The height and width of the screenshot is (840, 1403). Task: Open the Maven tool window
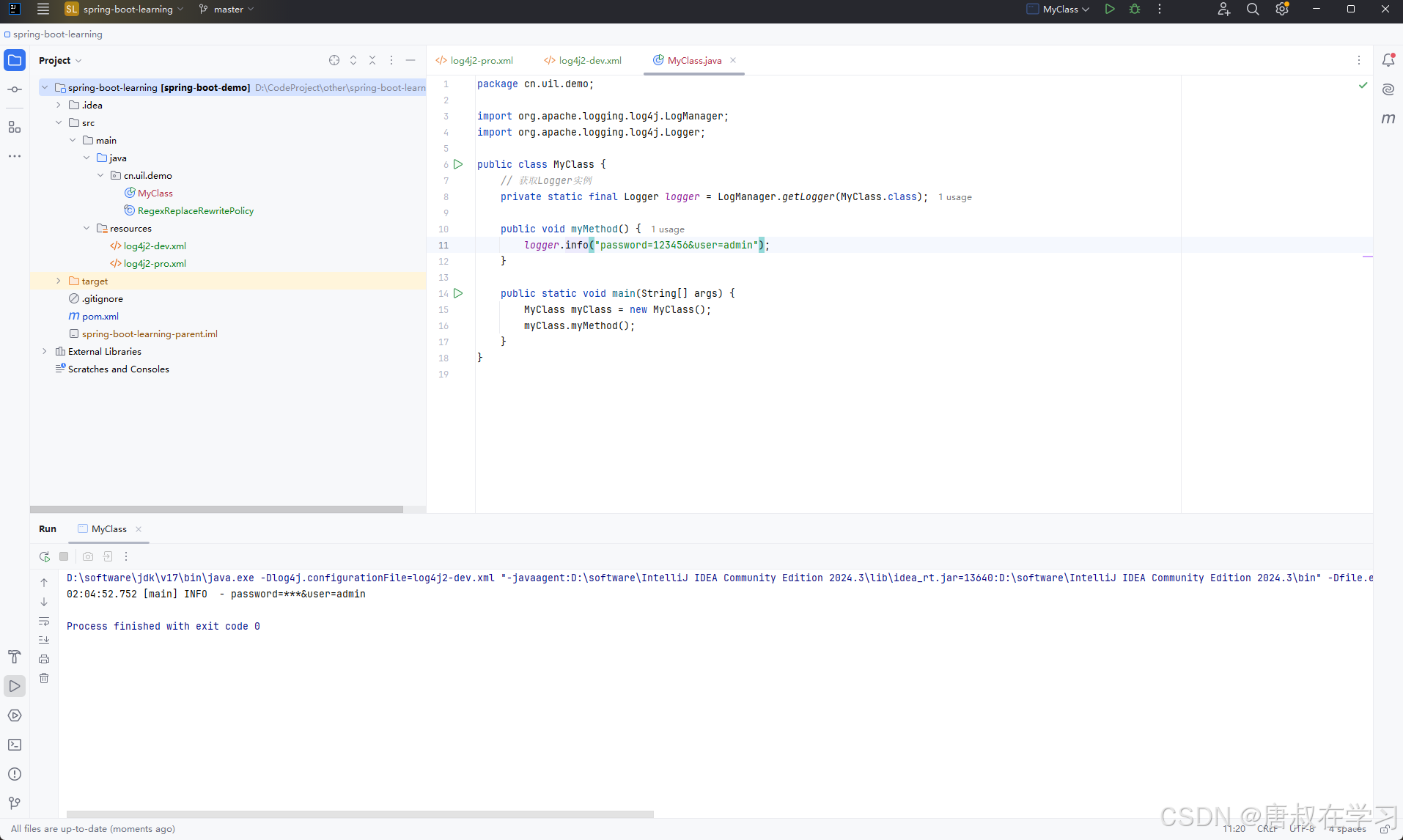(x=1388, y=119)
